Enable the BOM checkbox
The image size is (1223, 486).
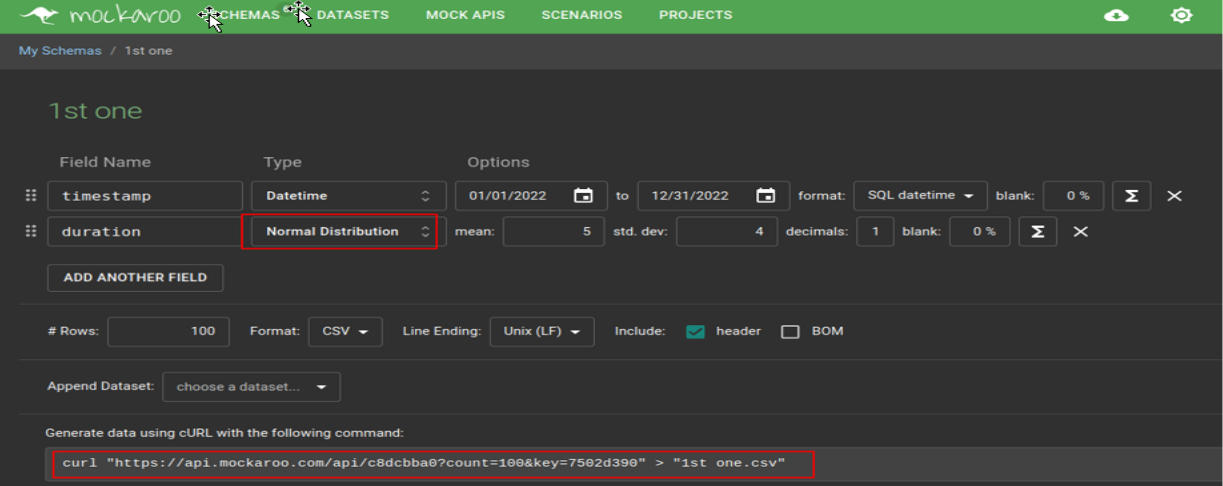[790, 332]
